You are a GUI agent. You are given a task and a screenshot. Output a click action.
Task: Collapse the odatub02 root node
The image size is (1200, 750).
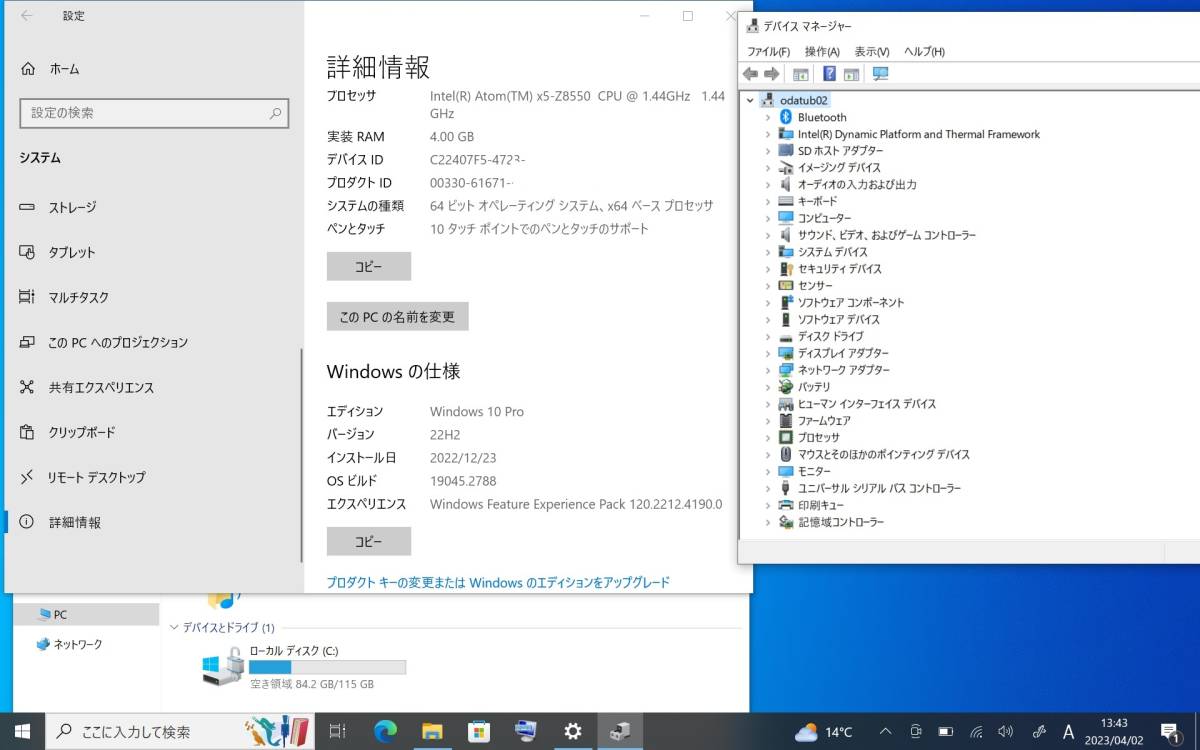750,100
